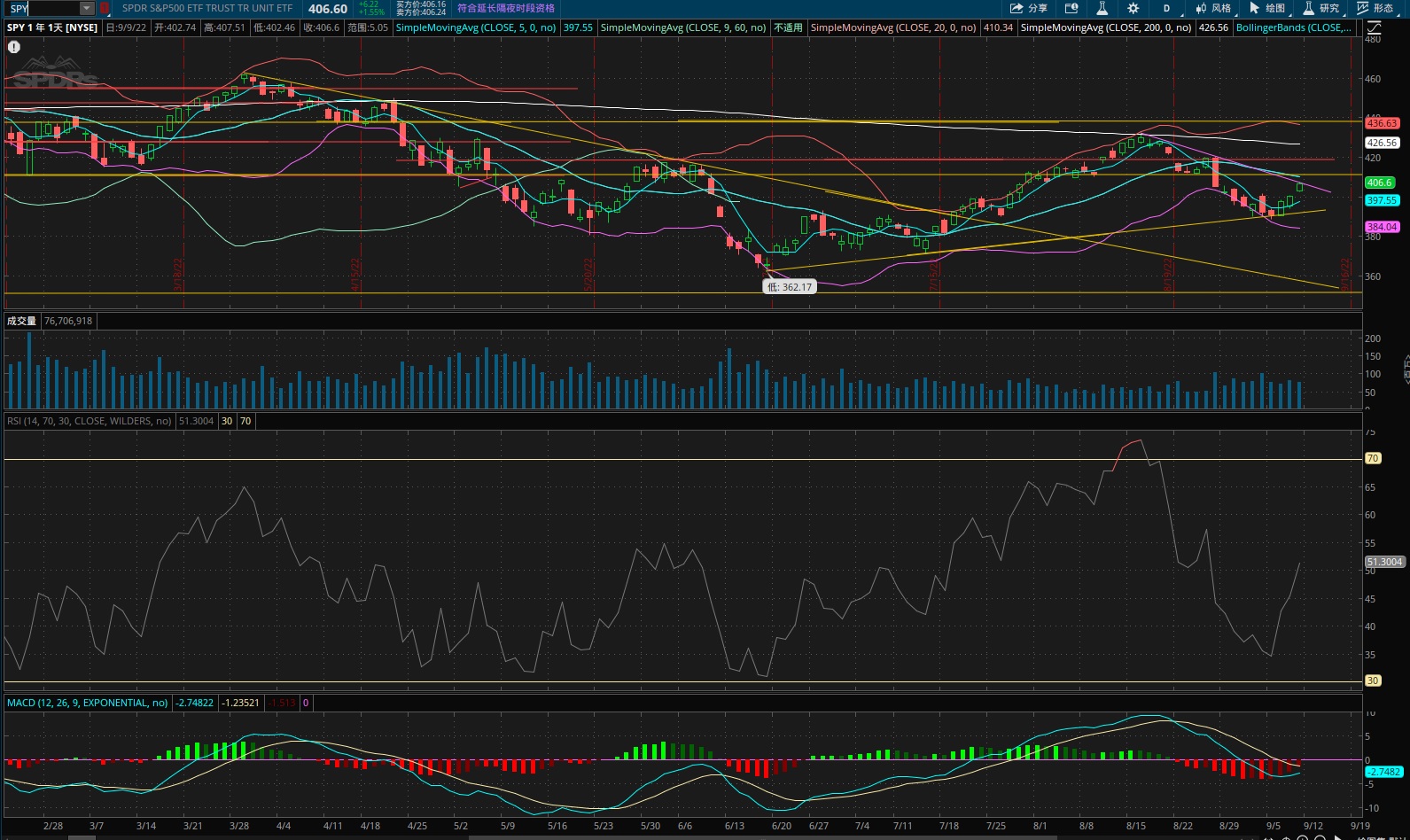Click the SPY 1年 1天 [NYSE] label
1410x840 pixels.
(x=52, y=27)
